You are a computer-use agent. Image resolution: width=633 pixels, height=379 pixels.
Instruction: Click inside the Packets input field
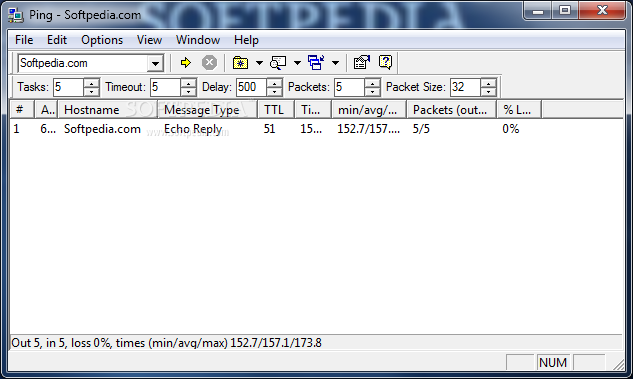point(349,87)
